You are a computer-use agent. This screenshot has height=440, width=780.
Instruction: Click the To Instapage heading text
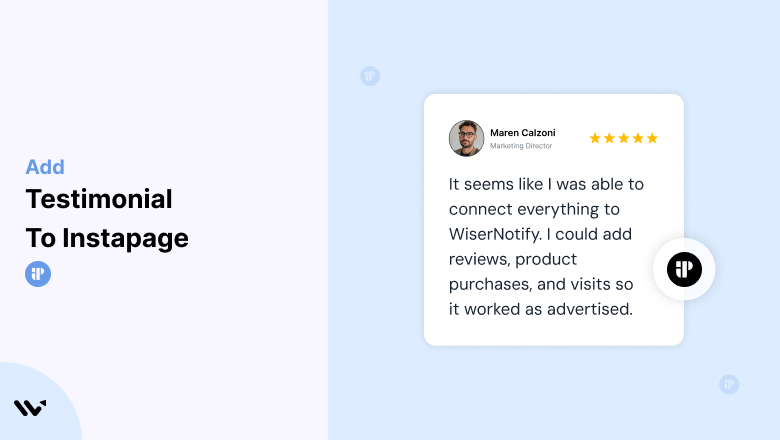pyautogui.click(x=107, y=238)
